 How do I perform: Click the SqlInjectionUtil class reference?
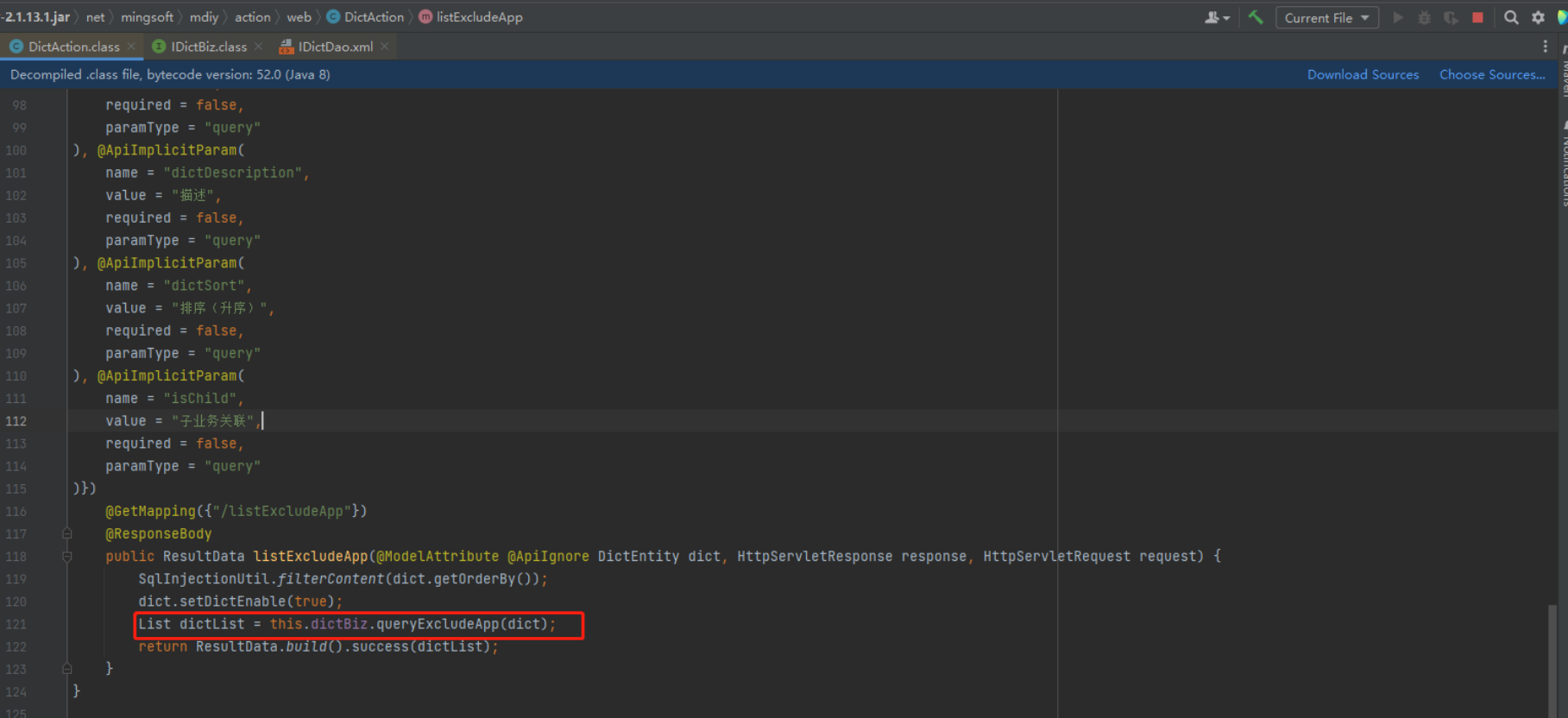pyautogui.click(x=204, y=578)
